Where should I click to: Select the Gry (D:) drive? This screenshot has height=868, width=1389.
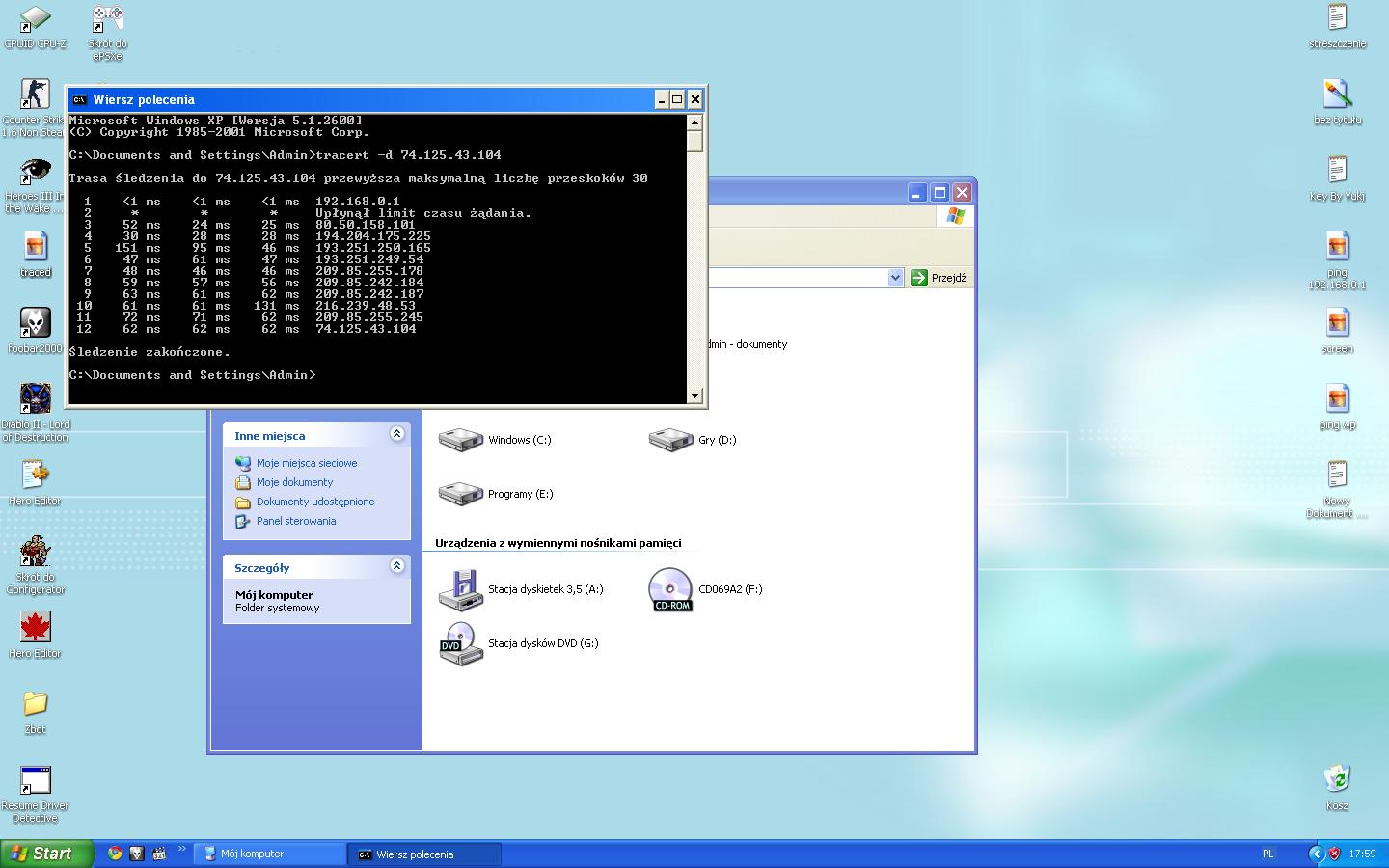[693, 440]
